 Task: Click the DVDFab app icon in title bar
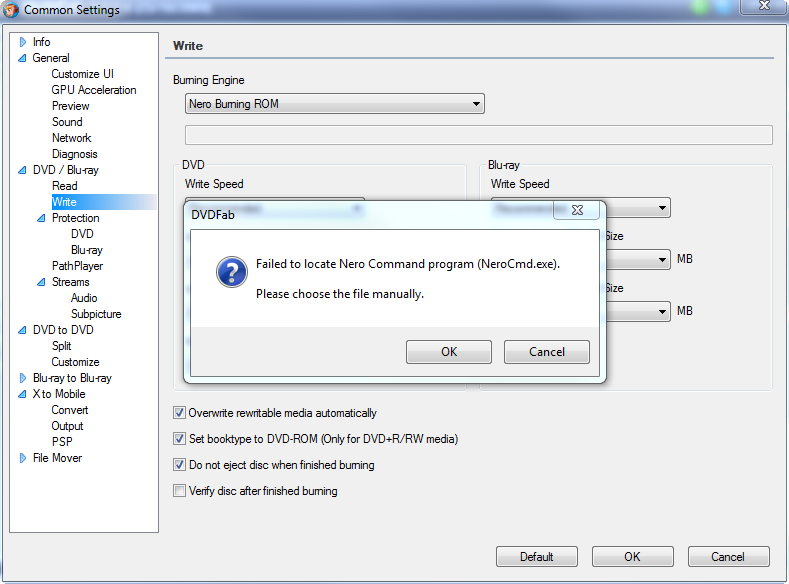coord(11,10)
